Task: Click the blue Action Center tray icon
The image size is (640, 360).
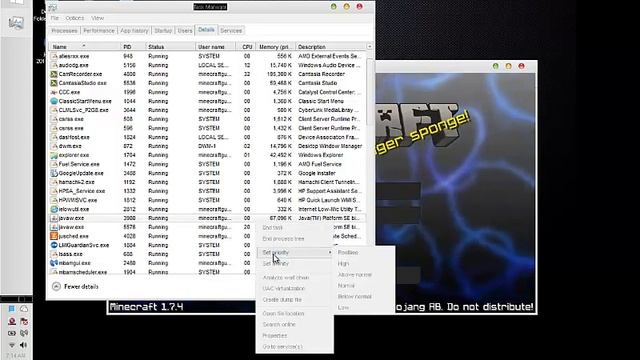Action: [x=11, y=309]
